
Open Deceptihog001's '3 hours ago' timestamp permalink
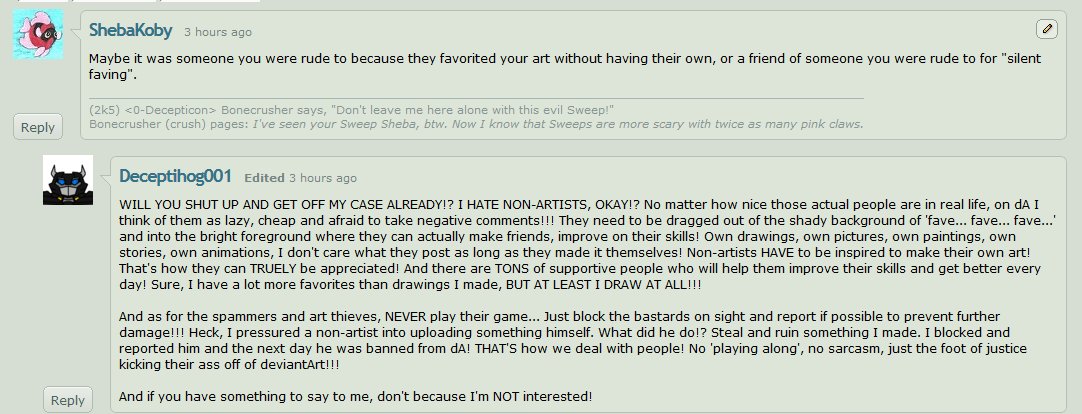coord(323,178)
